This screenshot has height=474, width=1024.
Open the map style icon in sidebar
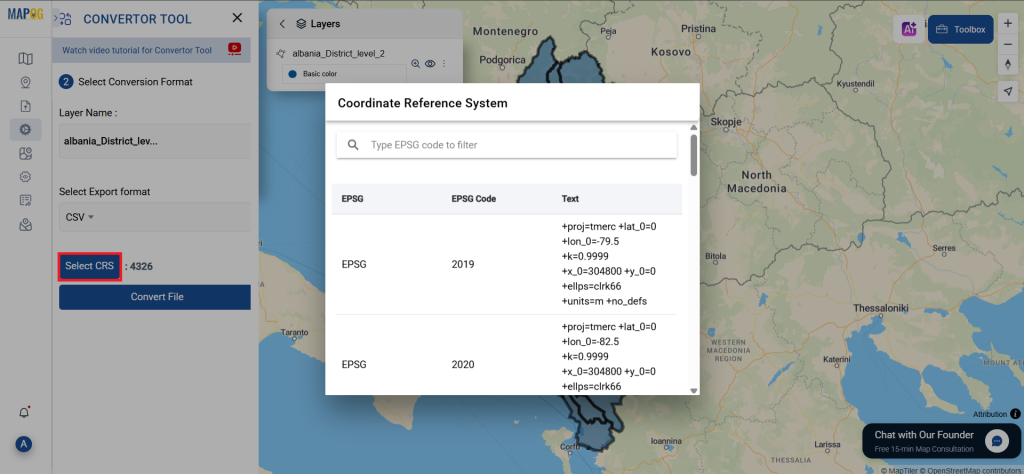tap(25, 153)
